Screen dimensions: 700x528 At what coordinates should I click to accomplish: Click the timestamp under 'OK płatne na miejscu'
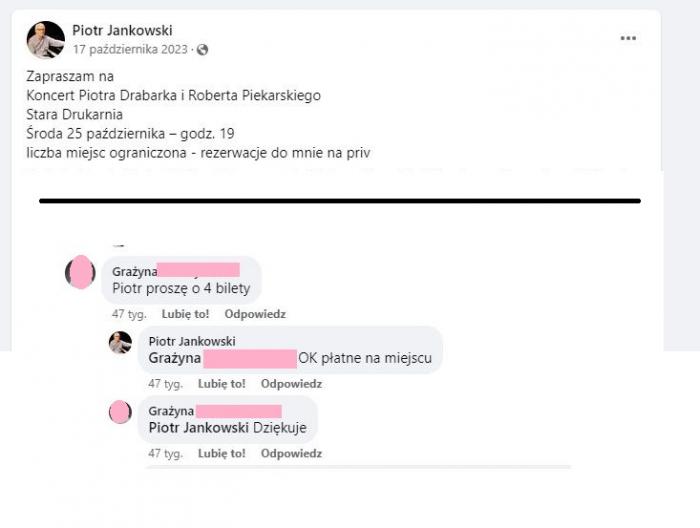click(x=166, y=384)
